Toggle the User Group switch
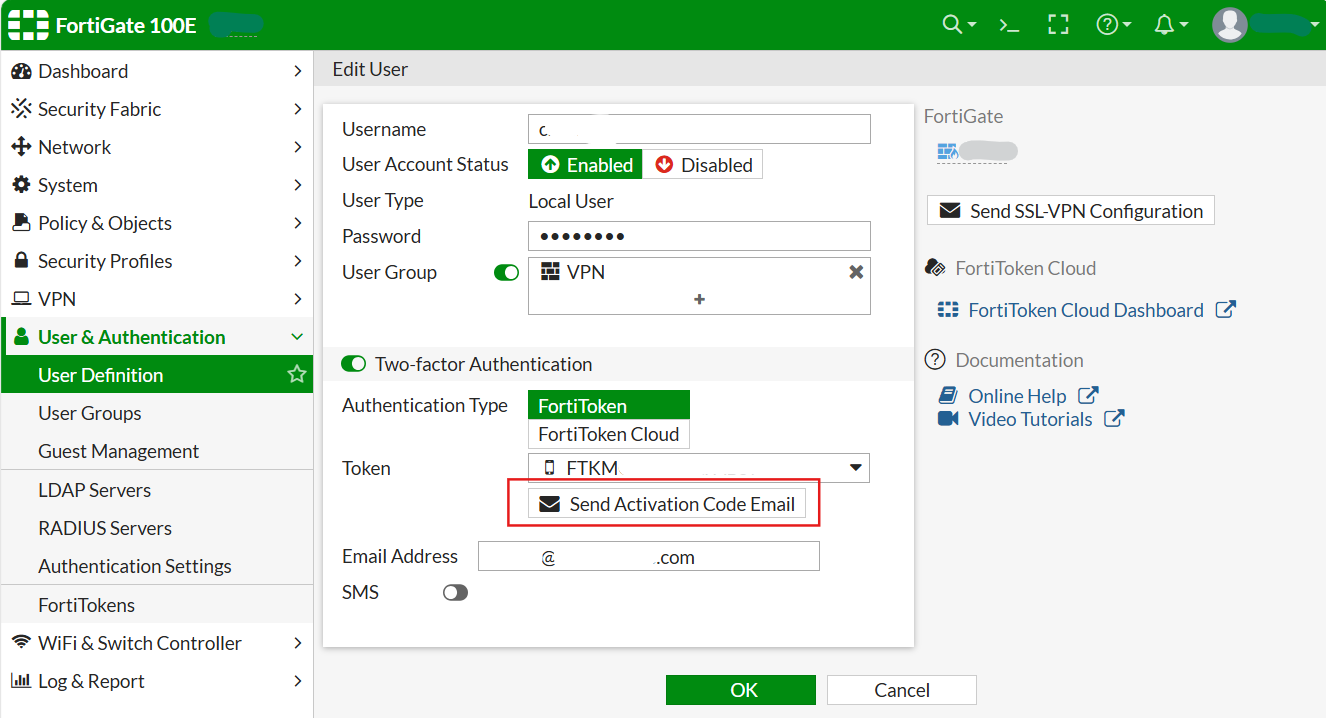This screenshot has width=1326, height=718. coord(507,272)
